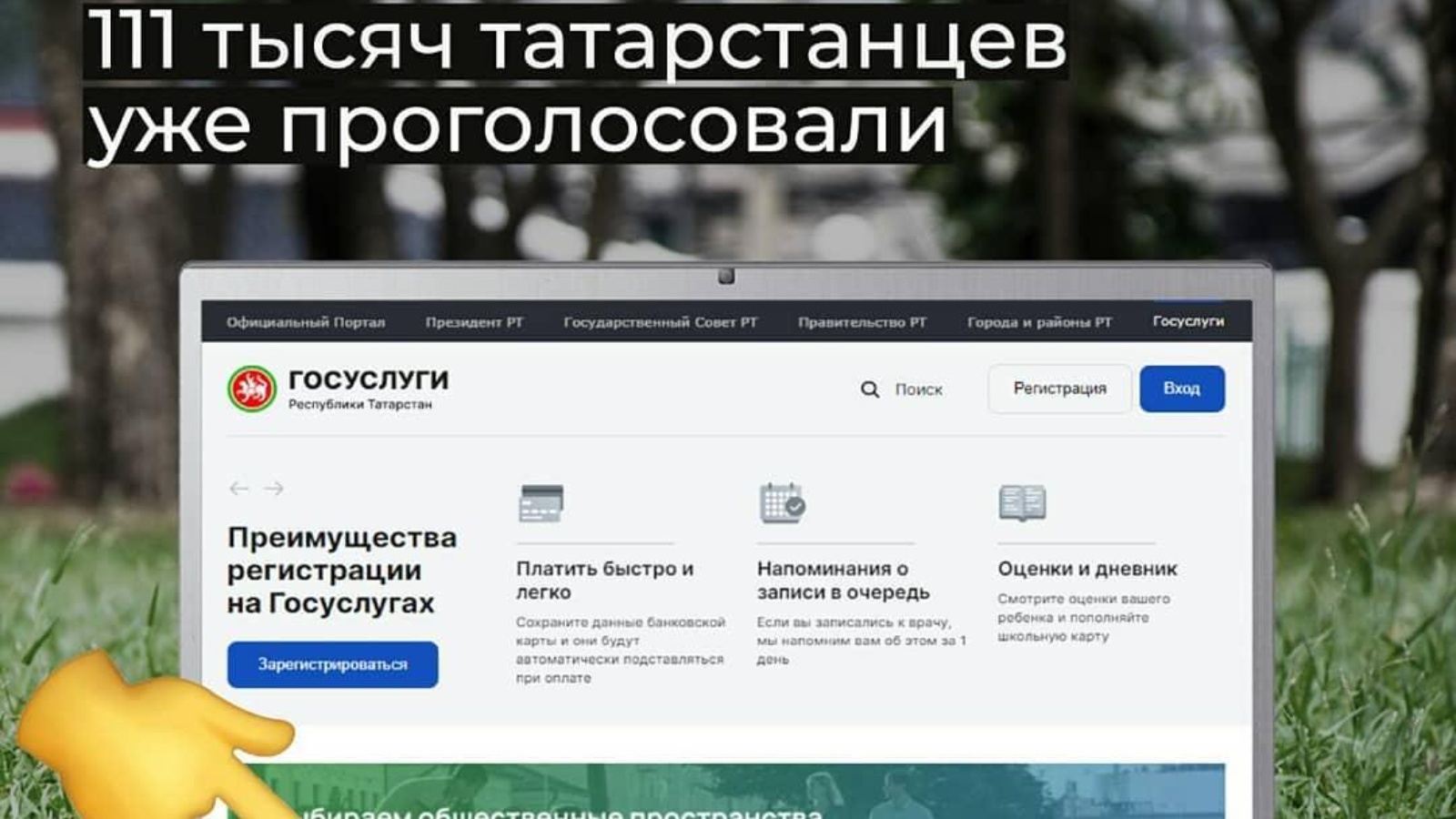Click the Поиск search field
The height and width of the screenshot is (819, 1456).
click(x=918, y=389)
